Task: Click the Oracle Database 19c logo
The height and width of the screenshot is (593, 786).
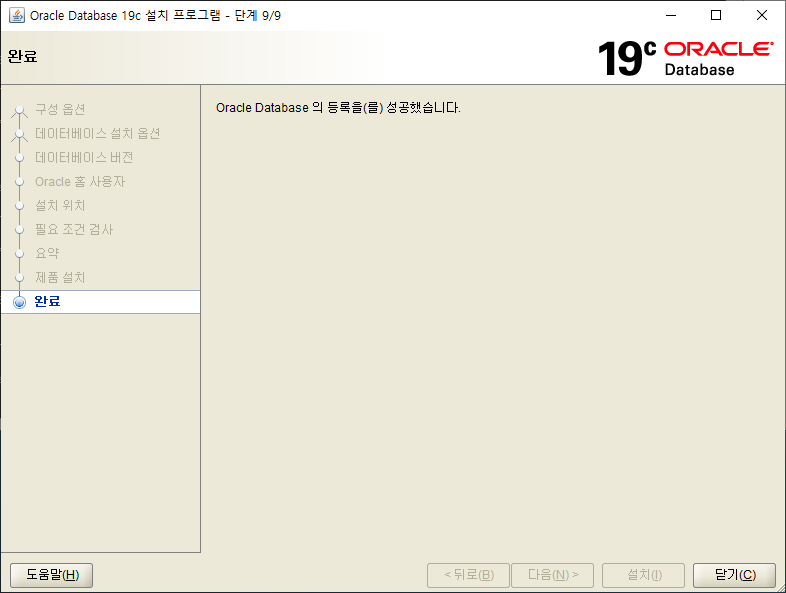Action: (x=685, y=58)
